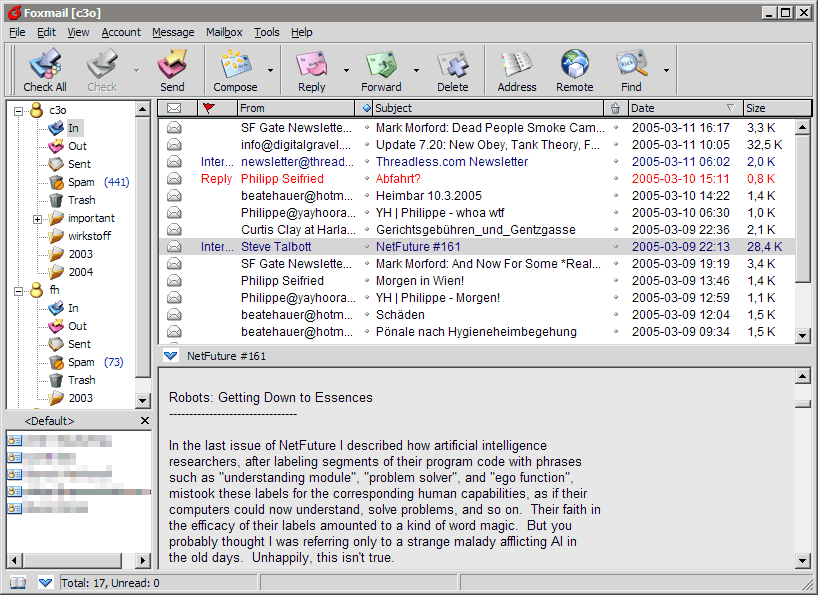Sort messages by Date column
818x595 pixels.
pos(684,108)
